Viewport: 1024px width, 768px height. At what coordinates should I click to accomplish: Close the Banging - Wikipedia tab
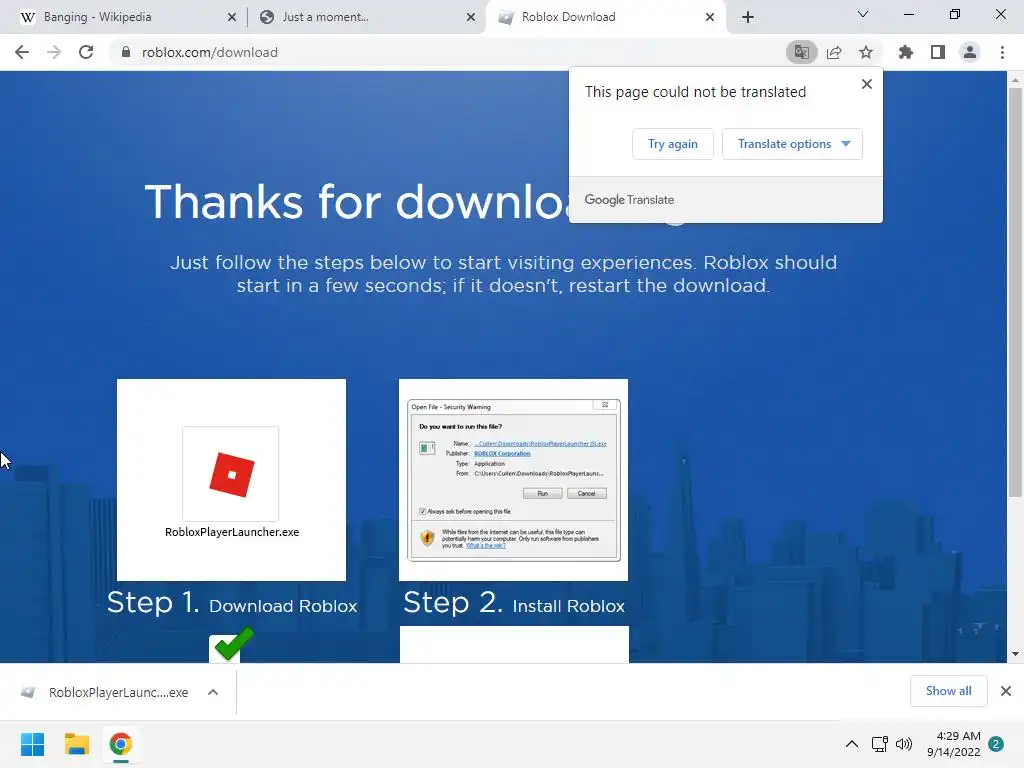coord(232,17)
